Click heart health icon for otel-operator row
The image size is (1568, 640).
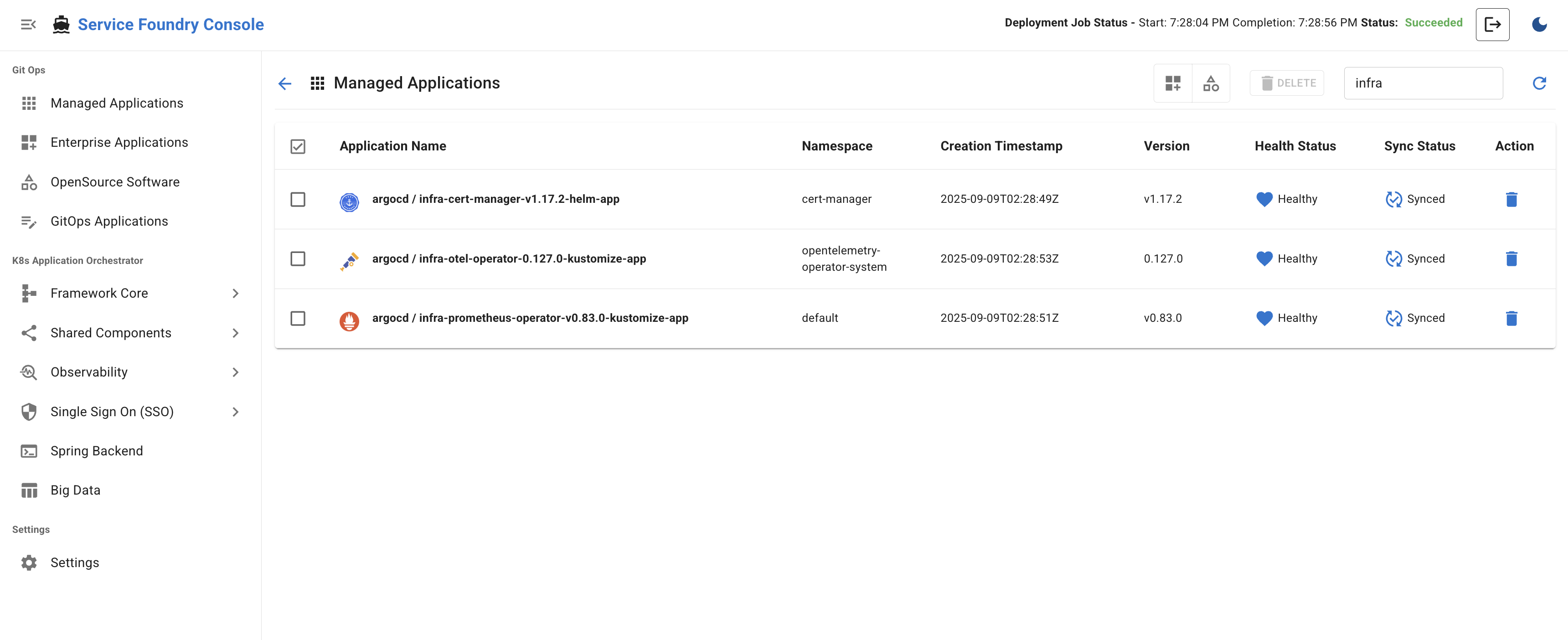pyautogui.click(x=1264, y=259)
